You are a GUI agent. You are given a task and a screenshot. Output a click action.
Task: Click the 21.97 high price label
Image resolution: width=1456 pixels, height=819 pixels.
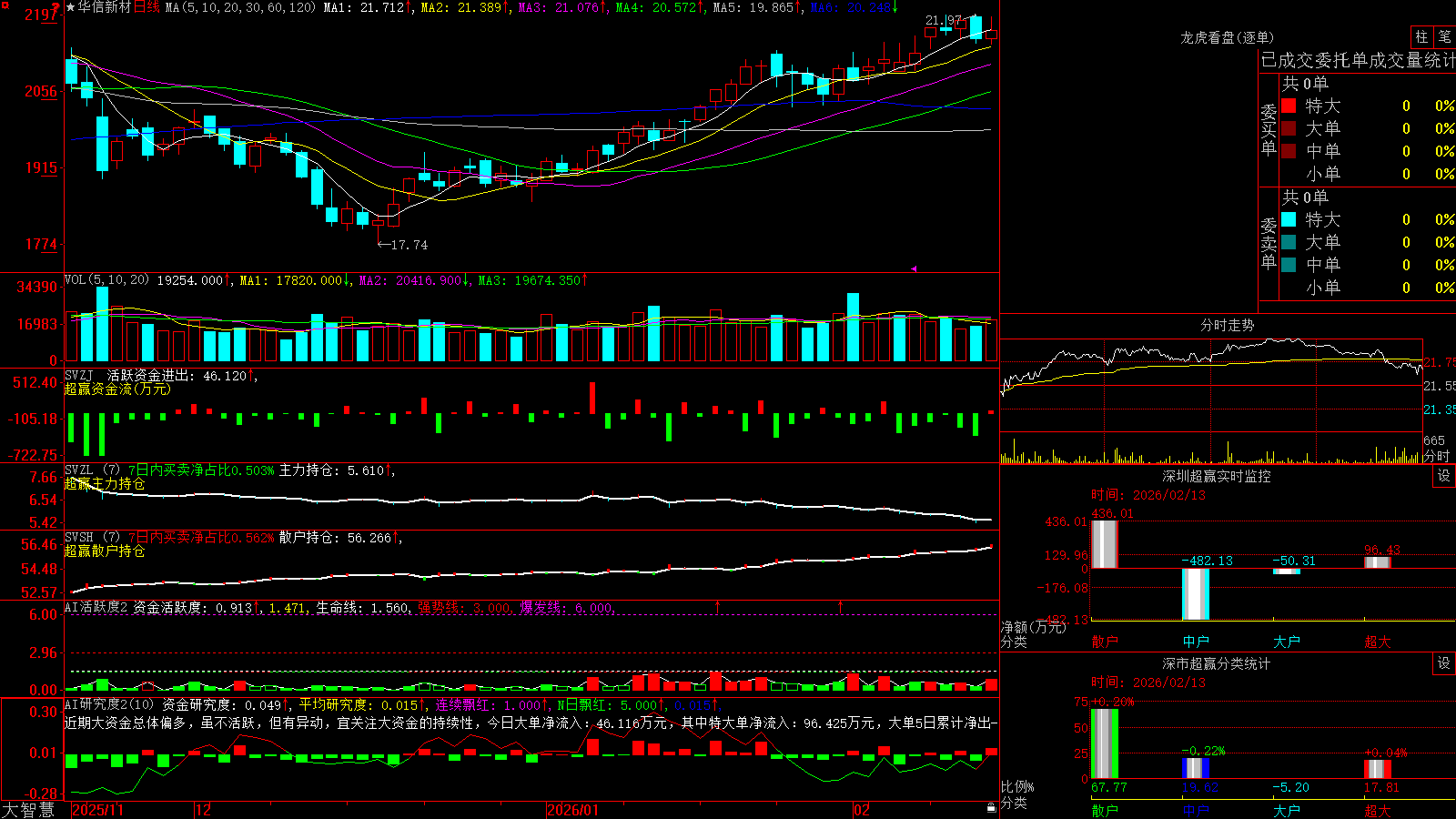pos(944,20)
